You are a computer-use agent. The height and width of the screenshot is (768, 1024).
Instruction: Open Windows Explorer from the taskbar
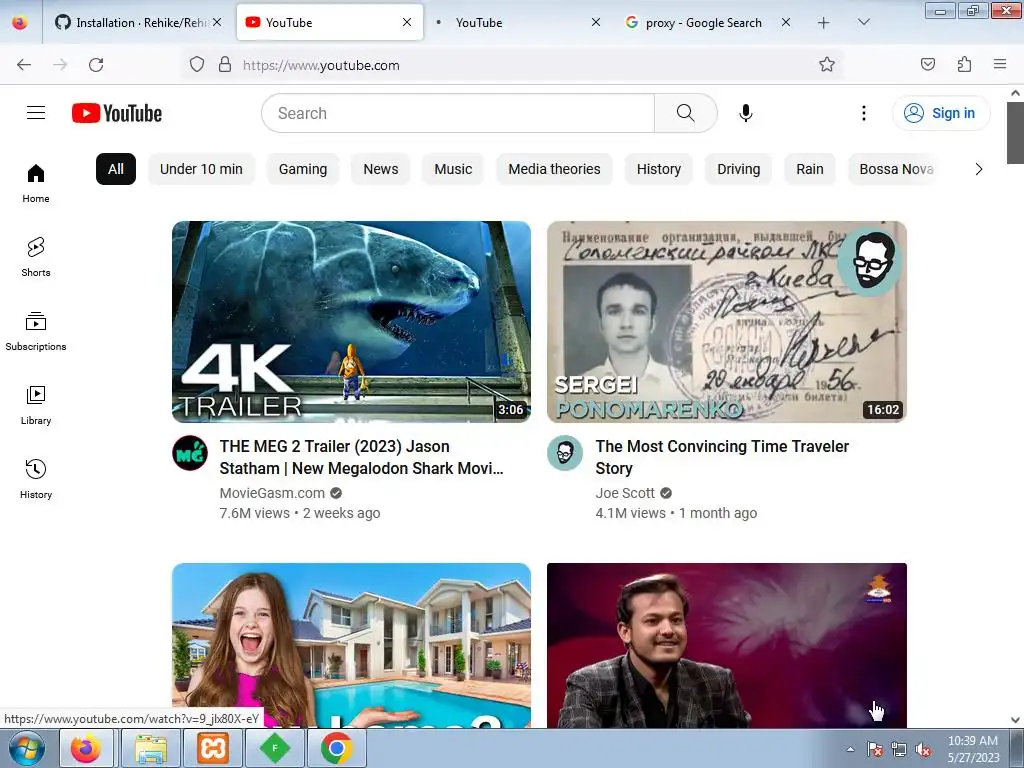click(x=151, y=748)
